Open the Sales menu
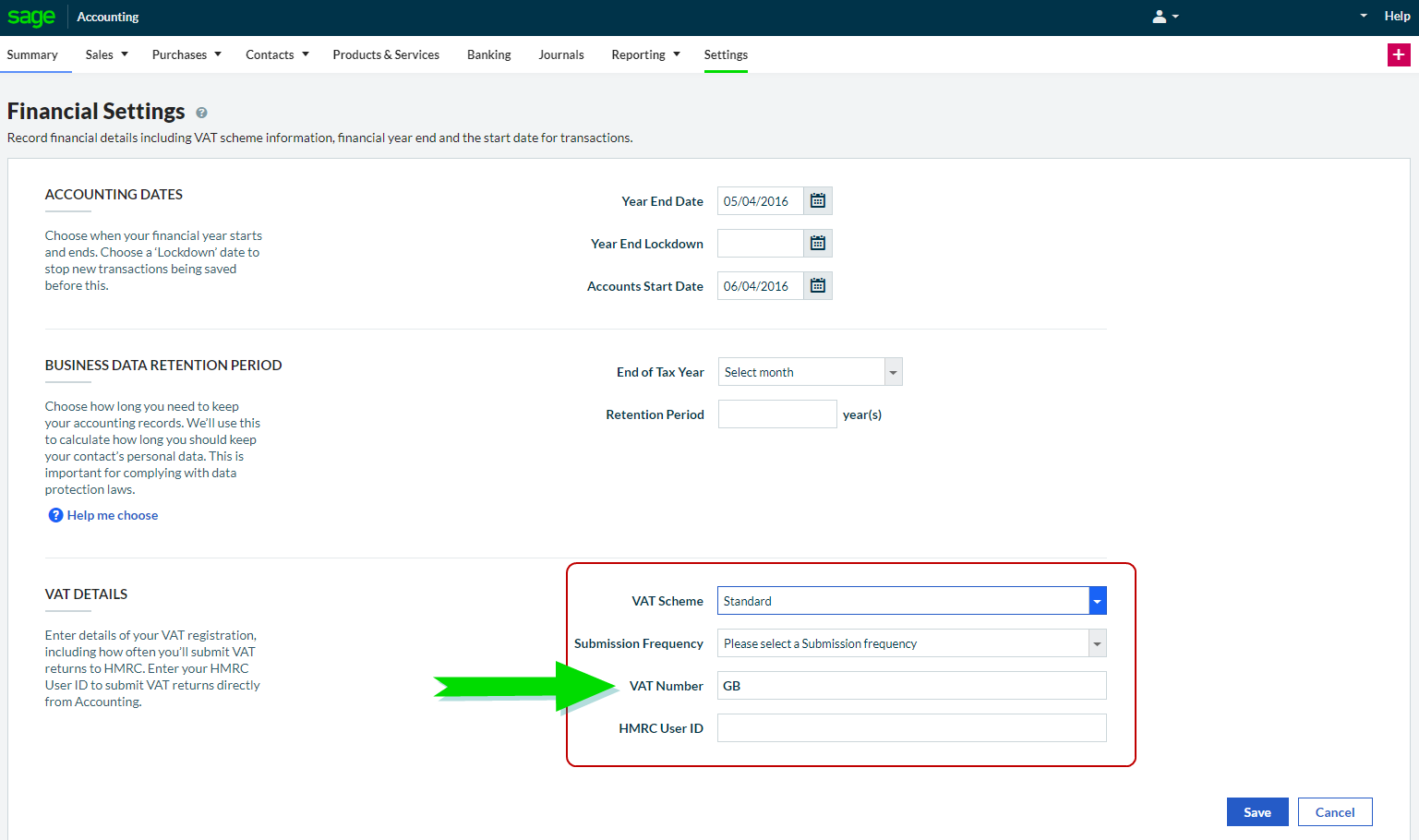 pyautogui.click(x=106, y=55)
